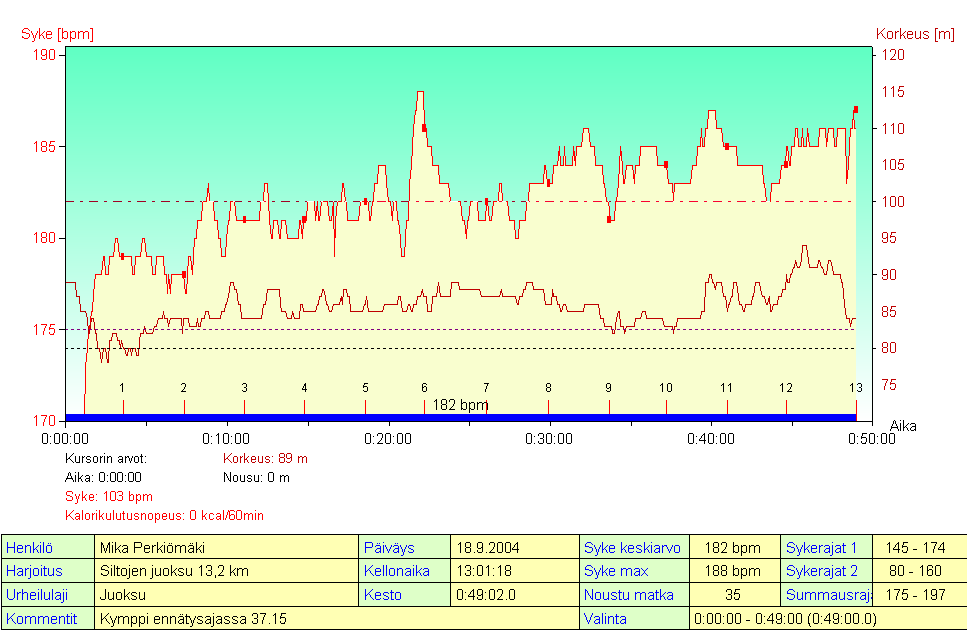This screenshot has width=967, height=634.
Task: Click the Syke [bpm] axis title
Action: 57,34
